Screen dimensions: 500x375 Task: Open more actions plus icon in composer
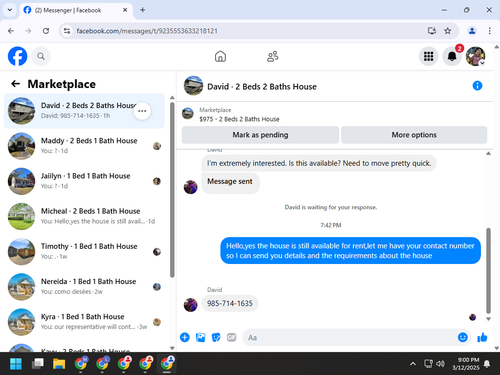[x=185, y=337]
